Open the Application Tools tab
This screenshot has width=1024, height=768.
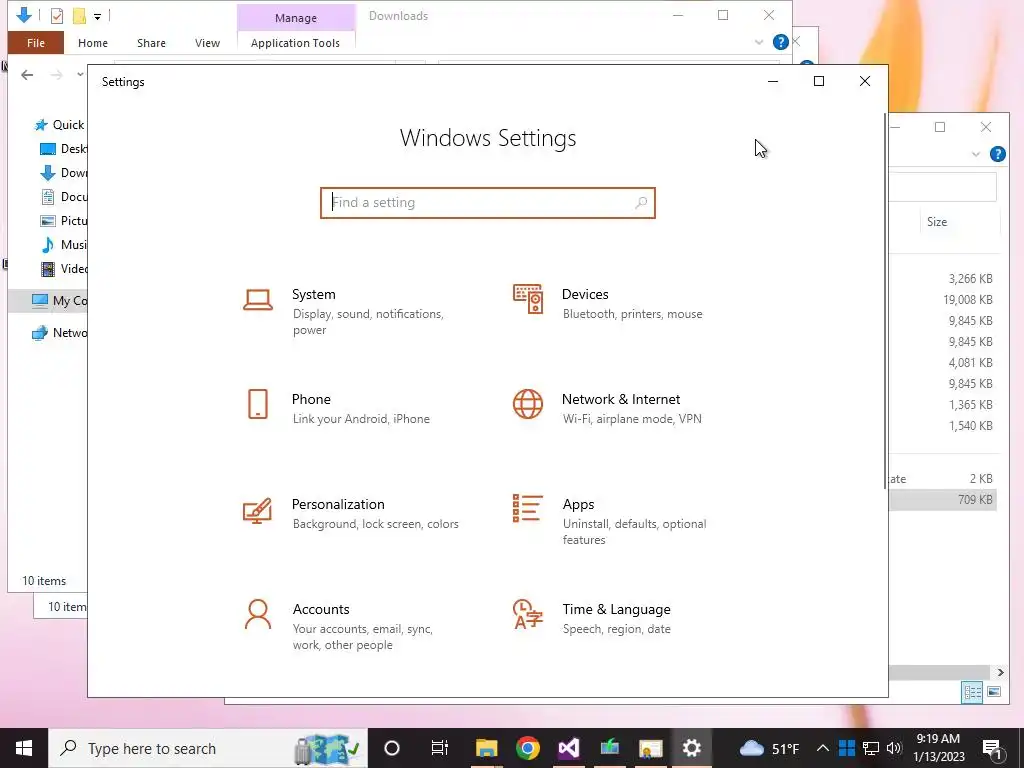coord(295,43)
